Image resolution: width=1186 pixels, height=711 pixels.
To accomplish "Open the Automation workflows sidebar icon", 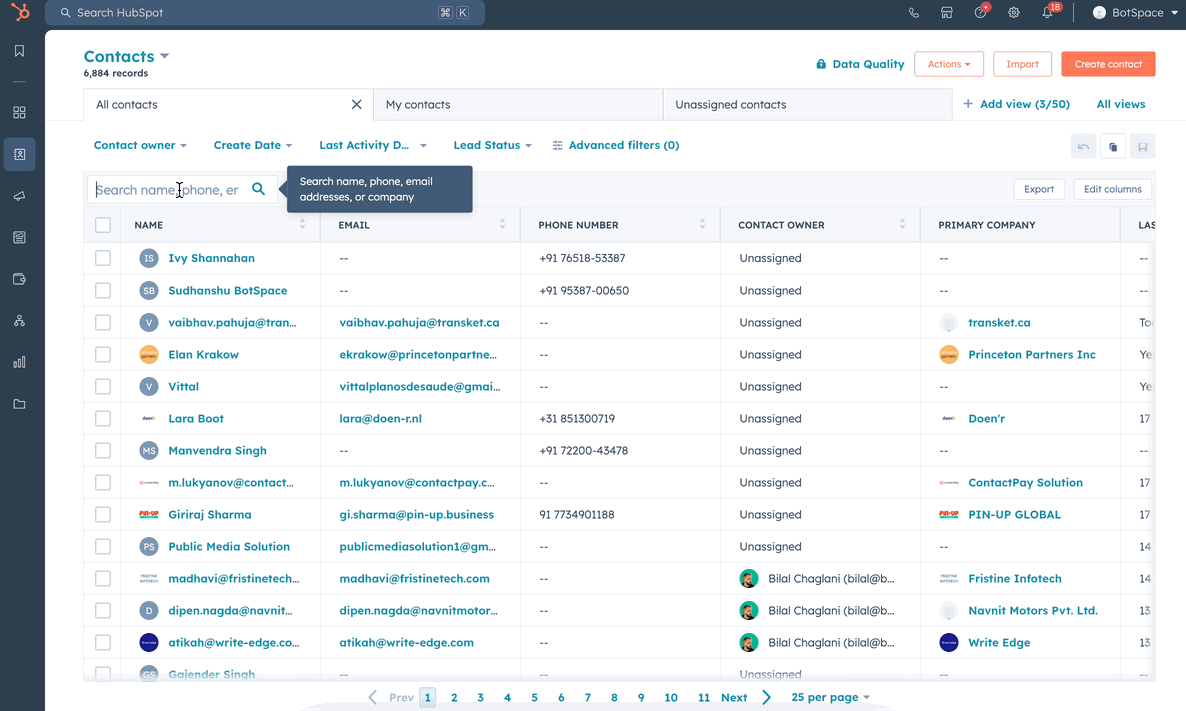I will 20,321.
